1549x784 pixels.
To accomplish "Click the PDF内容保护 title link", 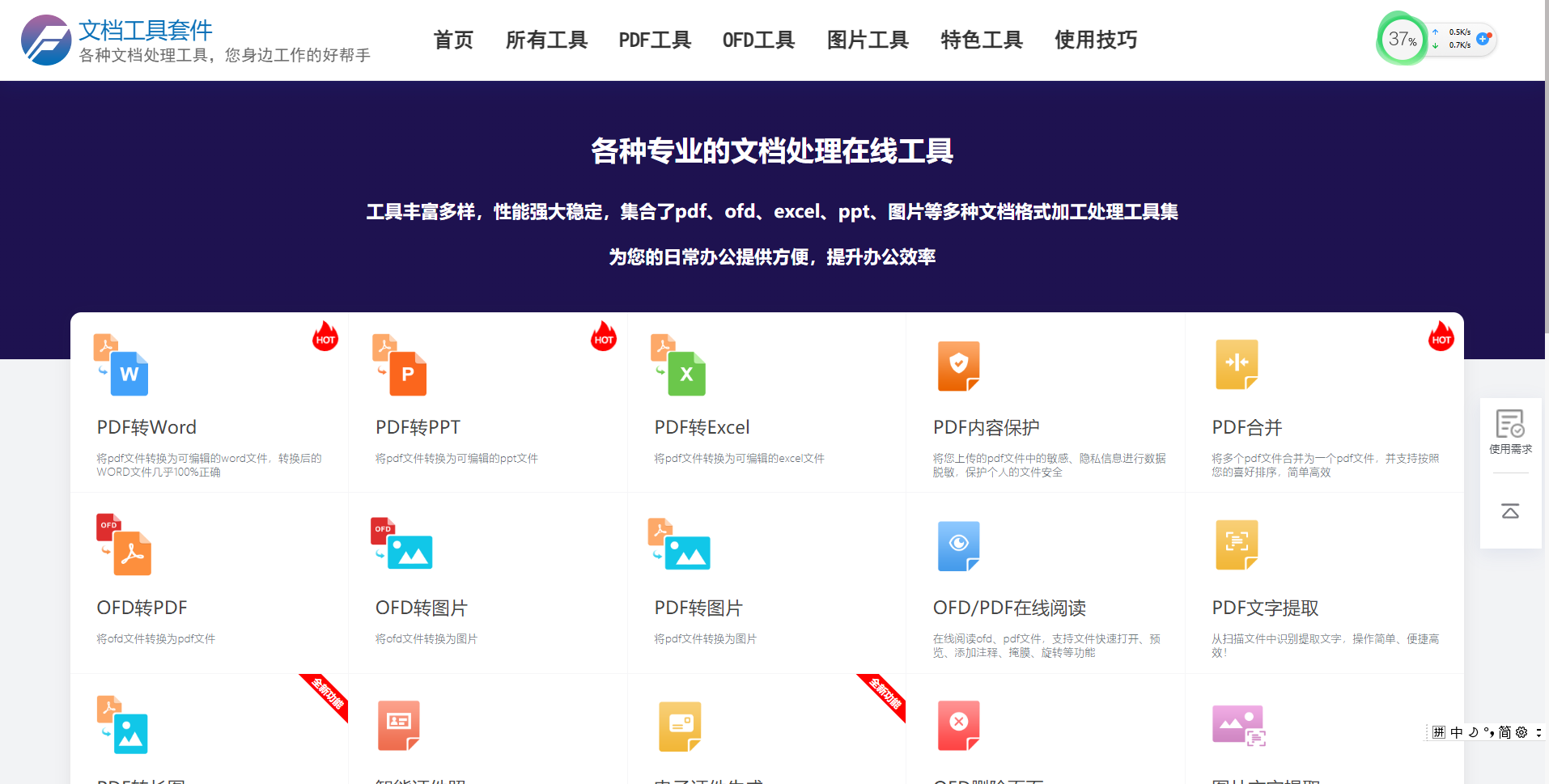I will coord(987,427).
